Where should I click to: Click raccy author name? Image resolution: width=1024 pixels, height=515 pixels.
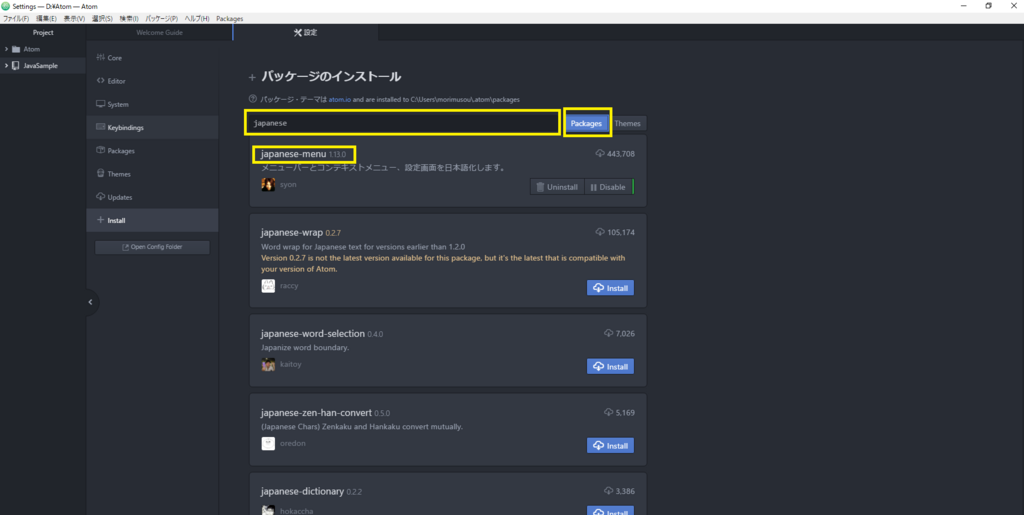tap(289, 286)
